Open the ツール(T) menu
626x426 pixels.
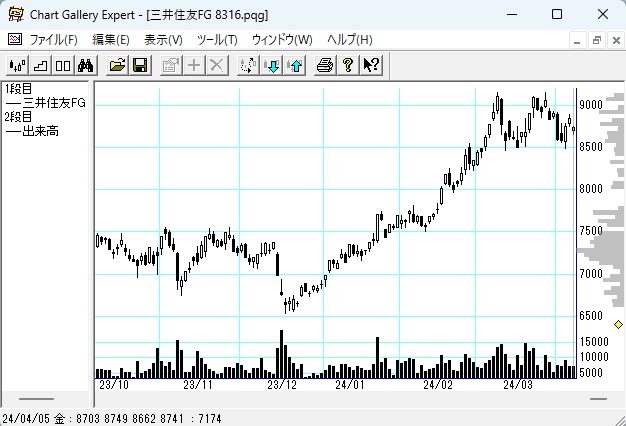point(217,40)
